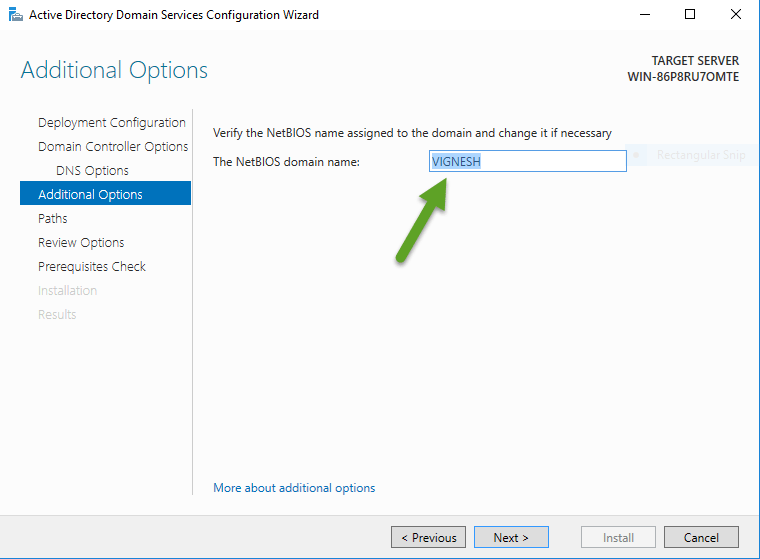This screenshot has height=559, width=760.
Task: Go back with the Previous button
Action: click(428, 537)
